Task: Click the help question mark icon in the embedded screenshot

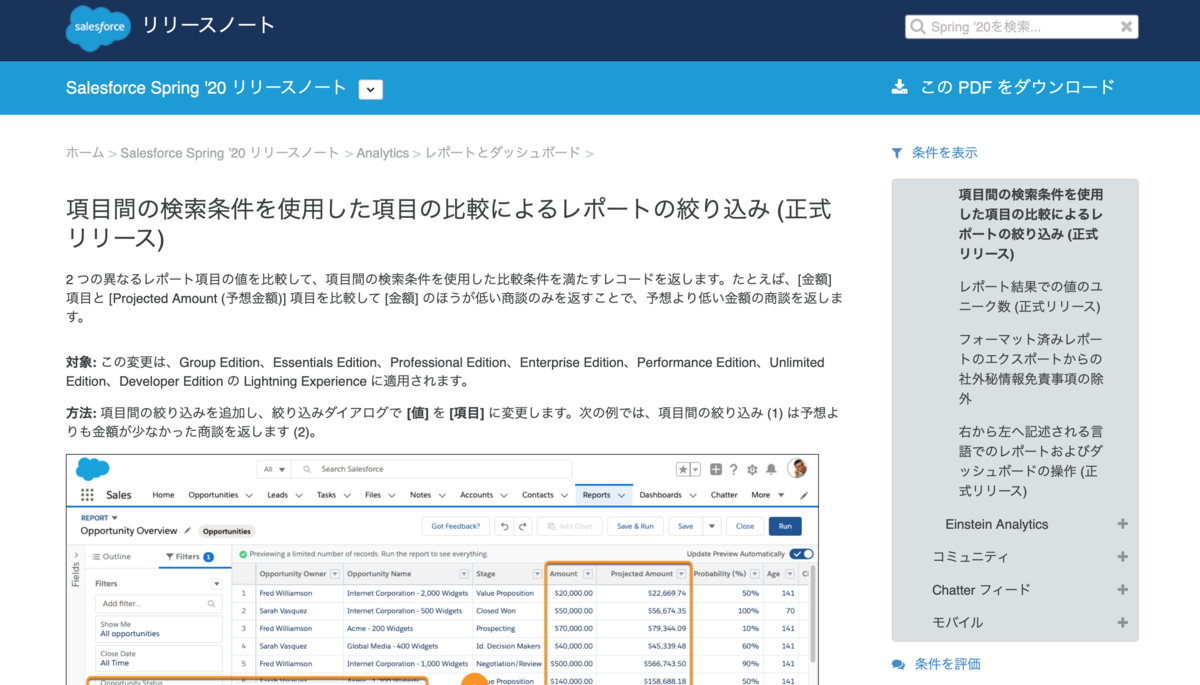Action: coord(734,469)
